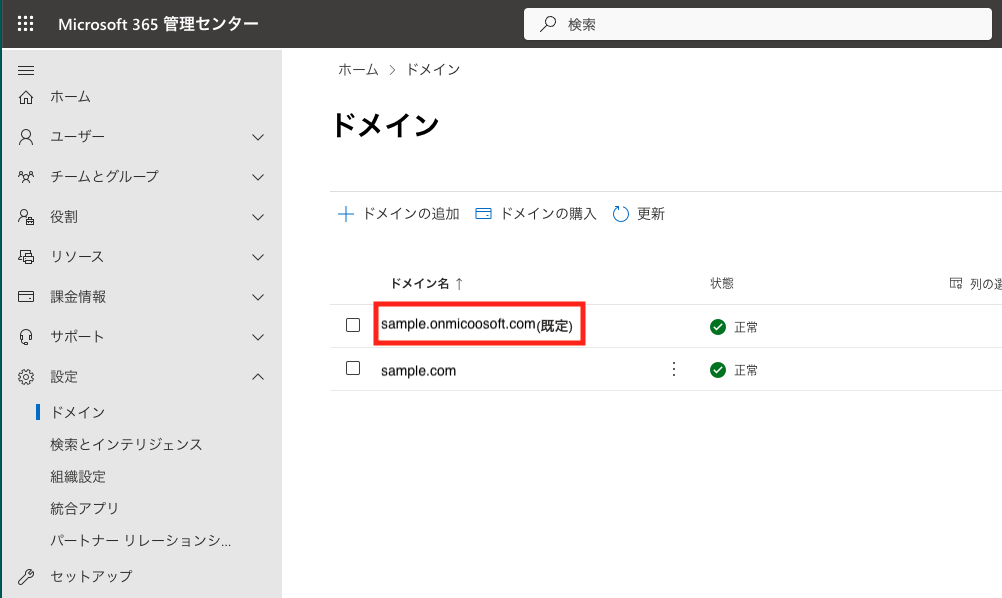The image size is (1002, 598).
Task: Open the sample.com domain
Action: 419,371
